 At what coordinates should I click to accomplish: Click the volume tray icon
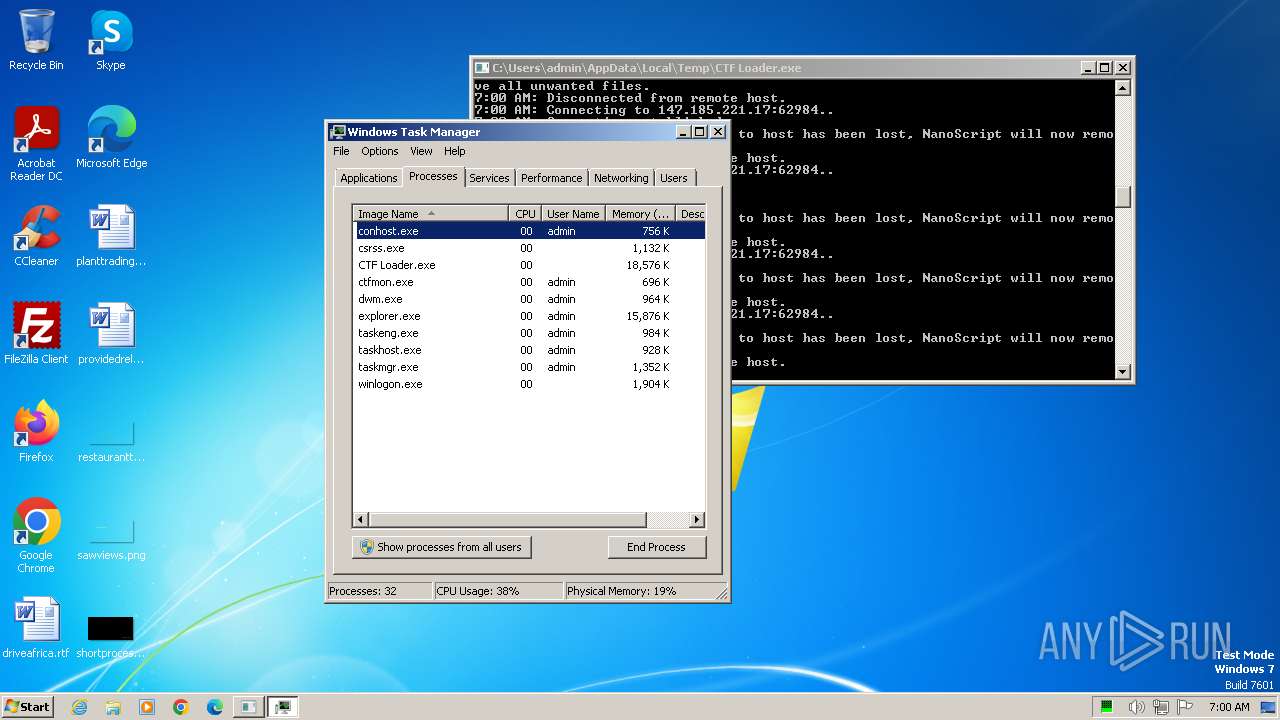pos(1138,707)
